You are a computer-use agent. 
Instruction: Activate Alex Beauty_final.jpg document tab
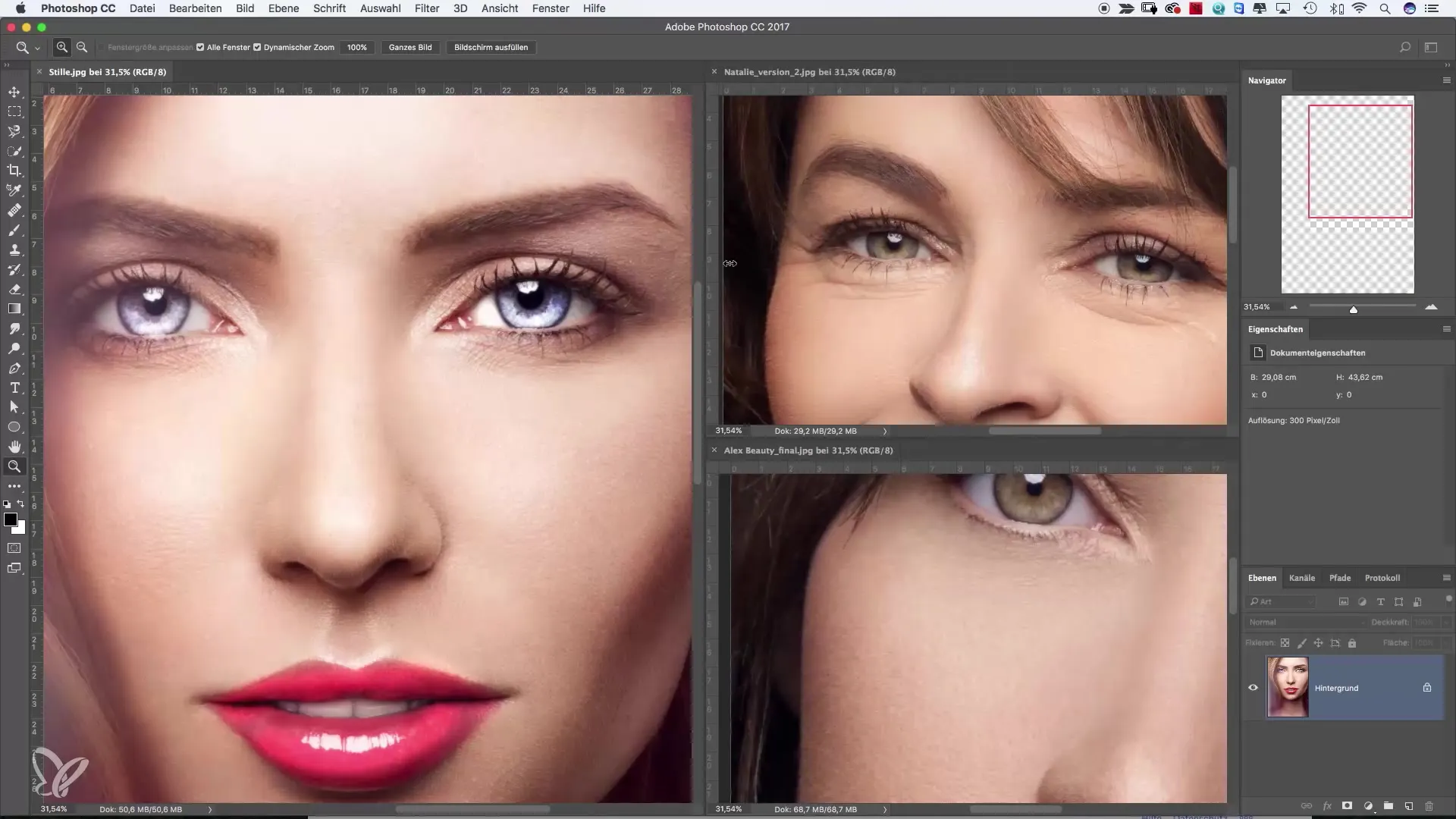(808, 450)
